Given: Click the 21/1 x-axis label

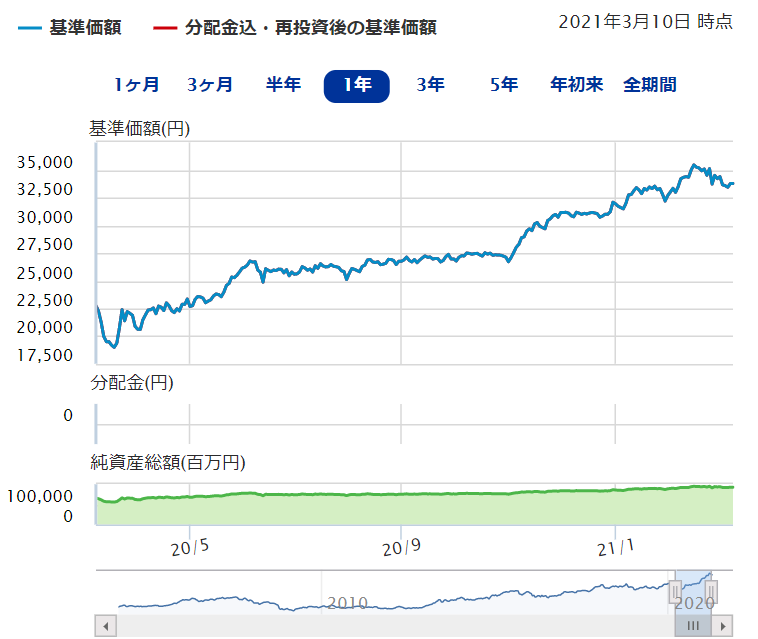Looking at the screenshot, I should tap(615, 548).
